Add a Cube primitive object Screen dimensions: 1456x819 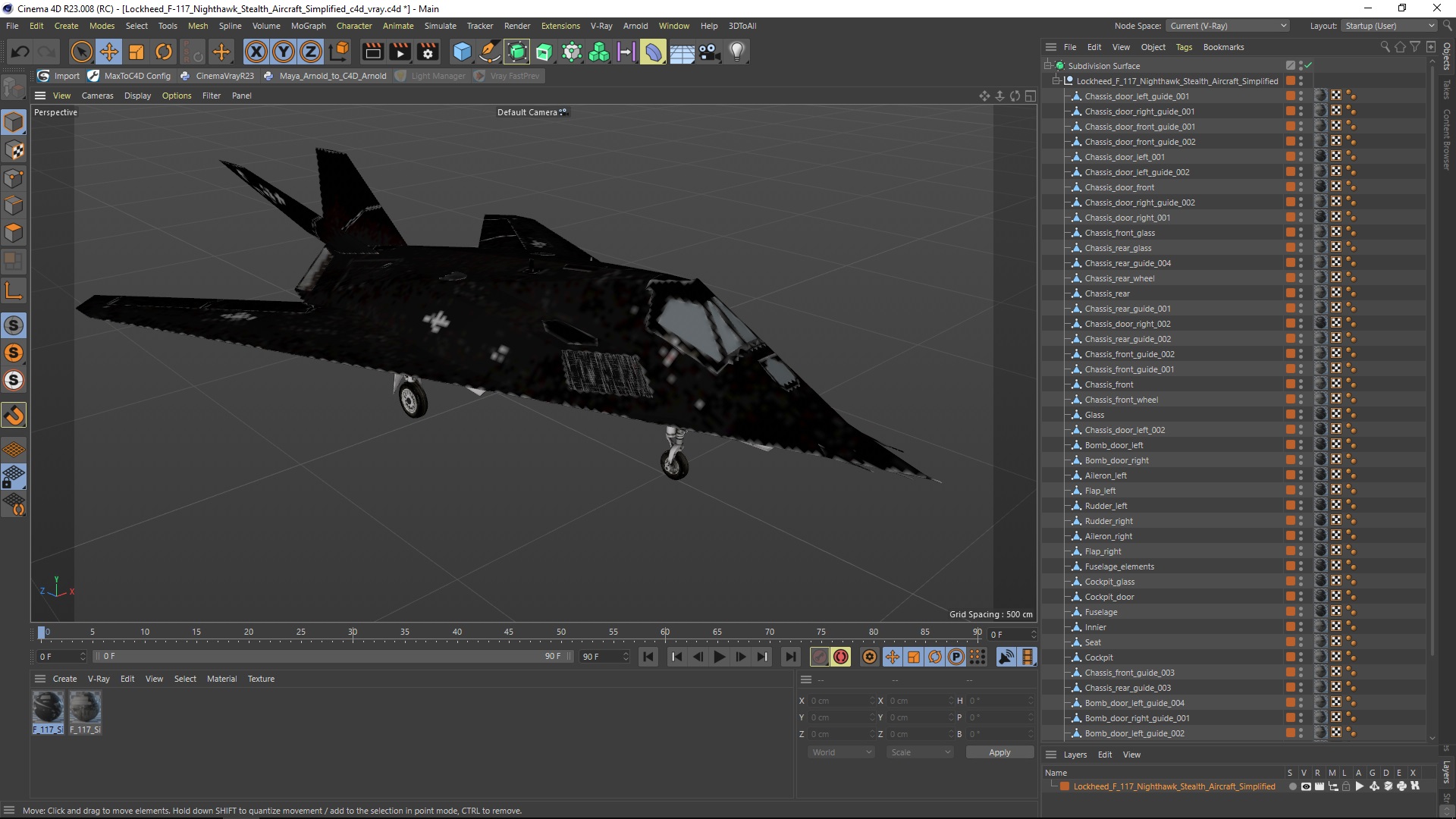(x=462, y=52)
